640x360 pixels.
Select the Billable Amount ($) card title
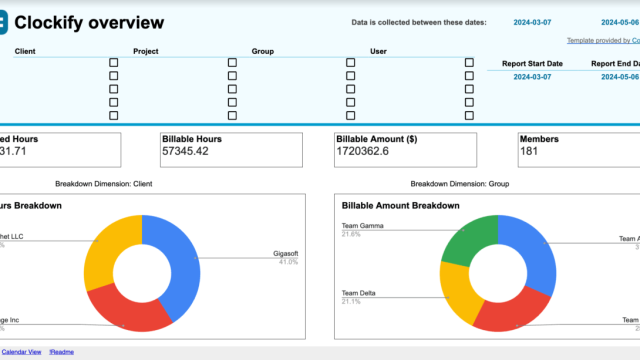click(x=377, y=139)
